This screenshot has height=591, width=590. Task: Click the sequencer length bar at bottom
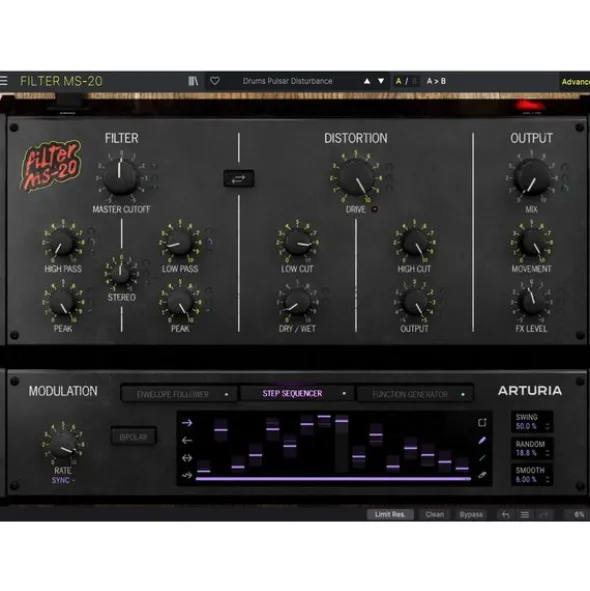[333, 479]
